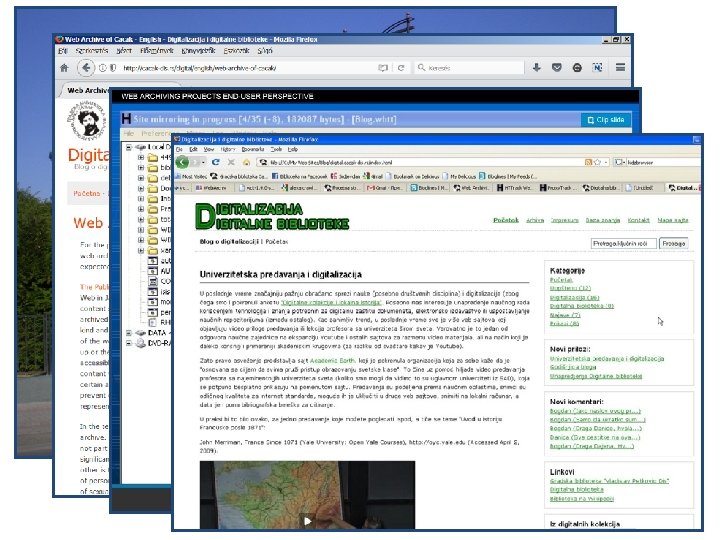Open the Arhiva navigation link on the blog
Viewport: 720px width, 540px height.
pyautogui.click(x=535, y=220)
